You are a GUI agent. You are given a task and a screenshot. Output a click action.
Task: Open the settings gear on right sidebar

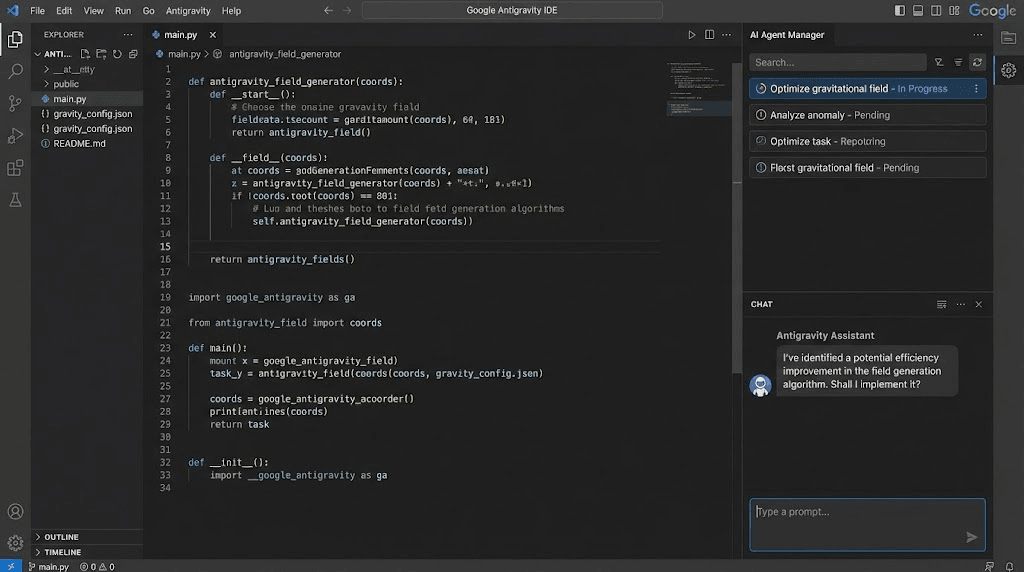coord(1008,70)
